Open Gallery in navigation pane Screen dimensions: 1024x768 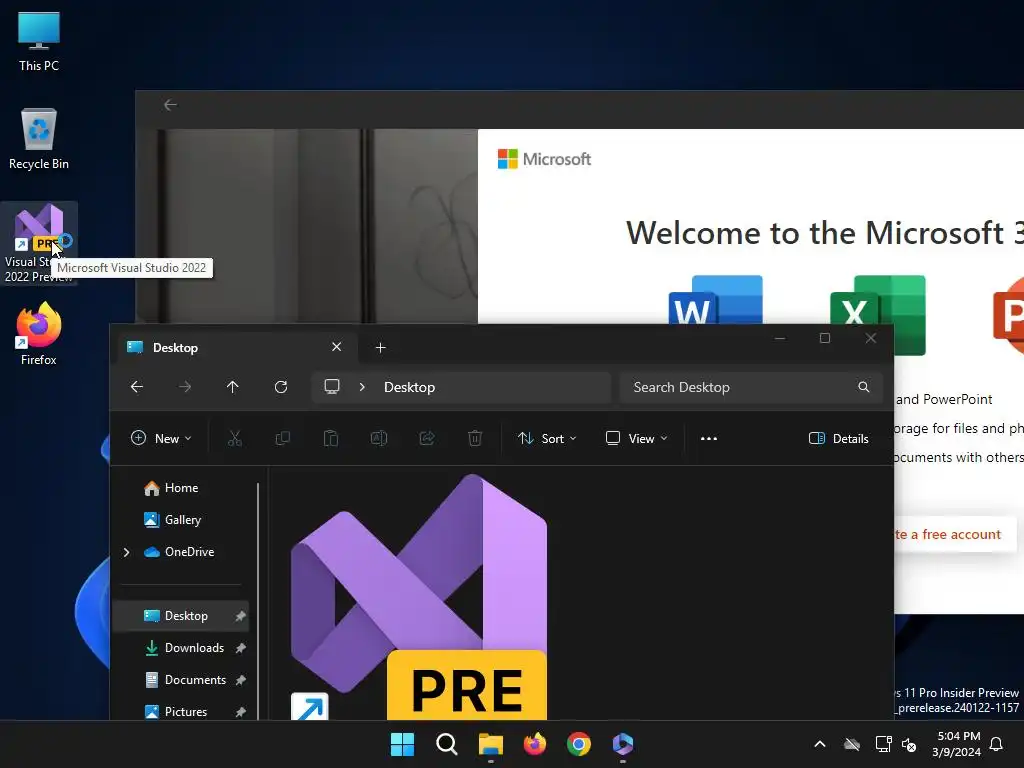point(181,520)
